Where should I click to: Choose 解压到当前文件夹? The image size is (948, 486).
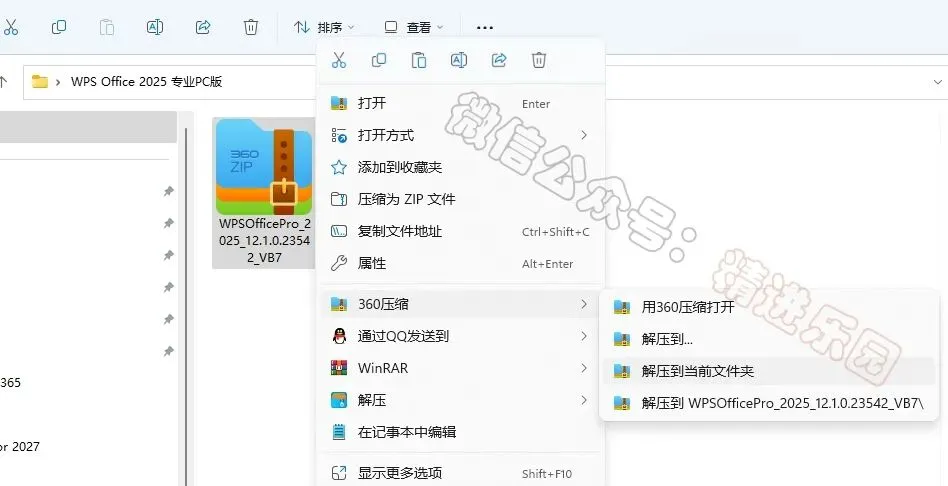coord(768,371)
